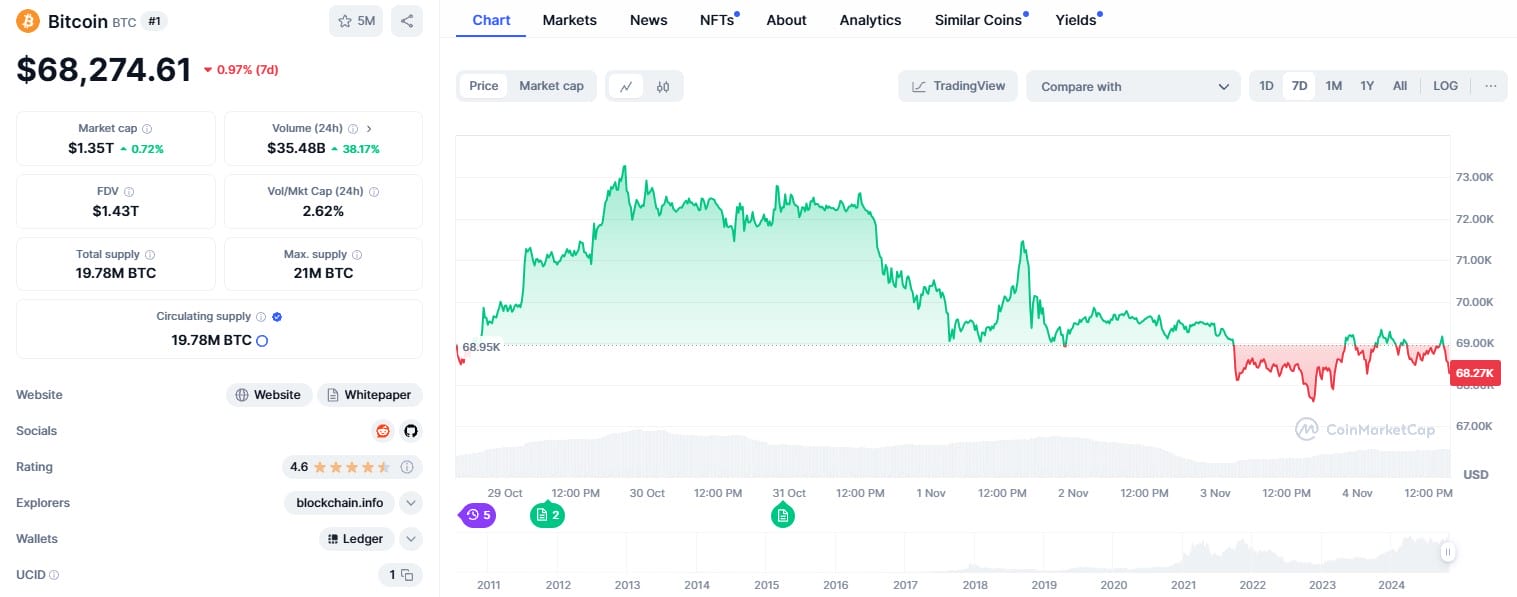1517x597 pixels.
Task: Open the TradingView chart button
Action: tap(958, 86)
